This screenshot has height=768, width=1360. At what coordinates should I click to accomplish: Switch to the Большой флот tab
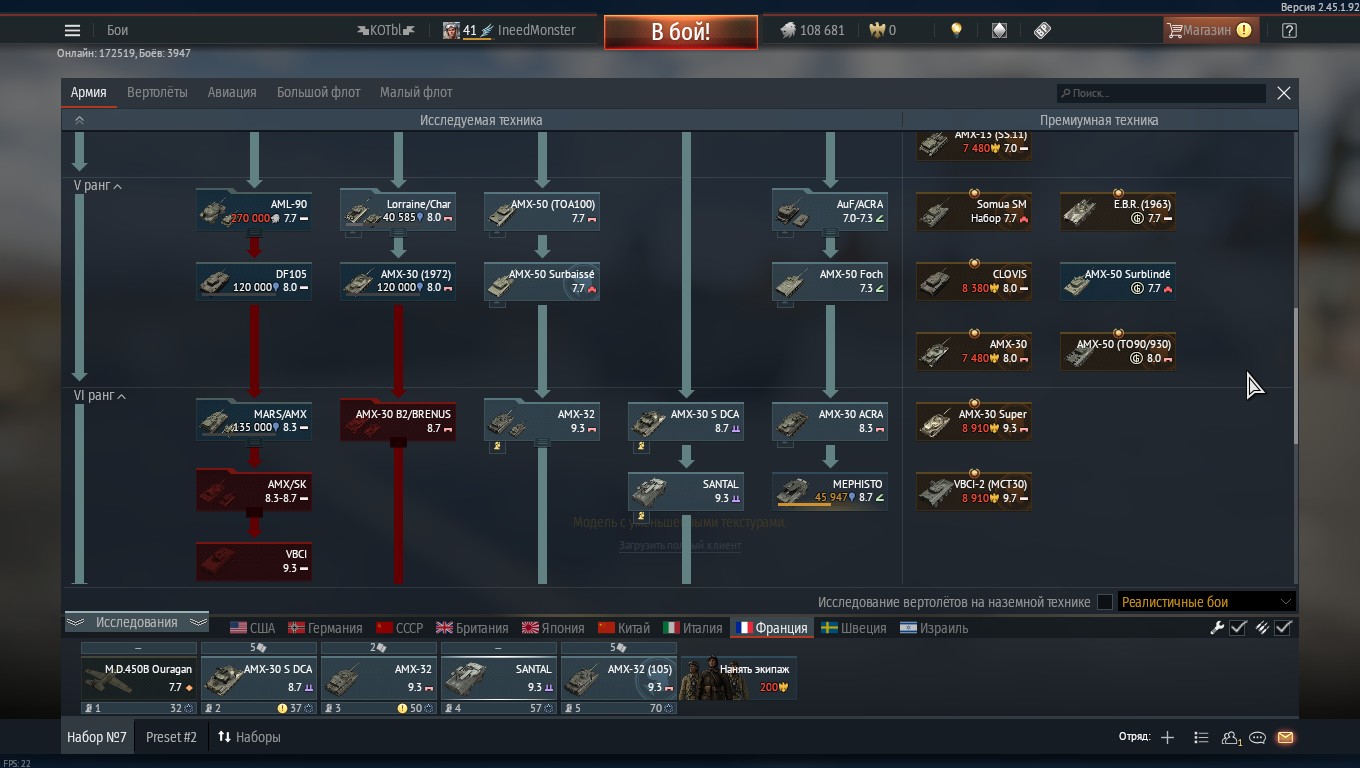pos(318,92)
